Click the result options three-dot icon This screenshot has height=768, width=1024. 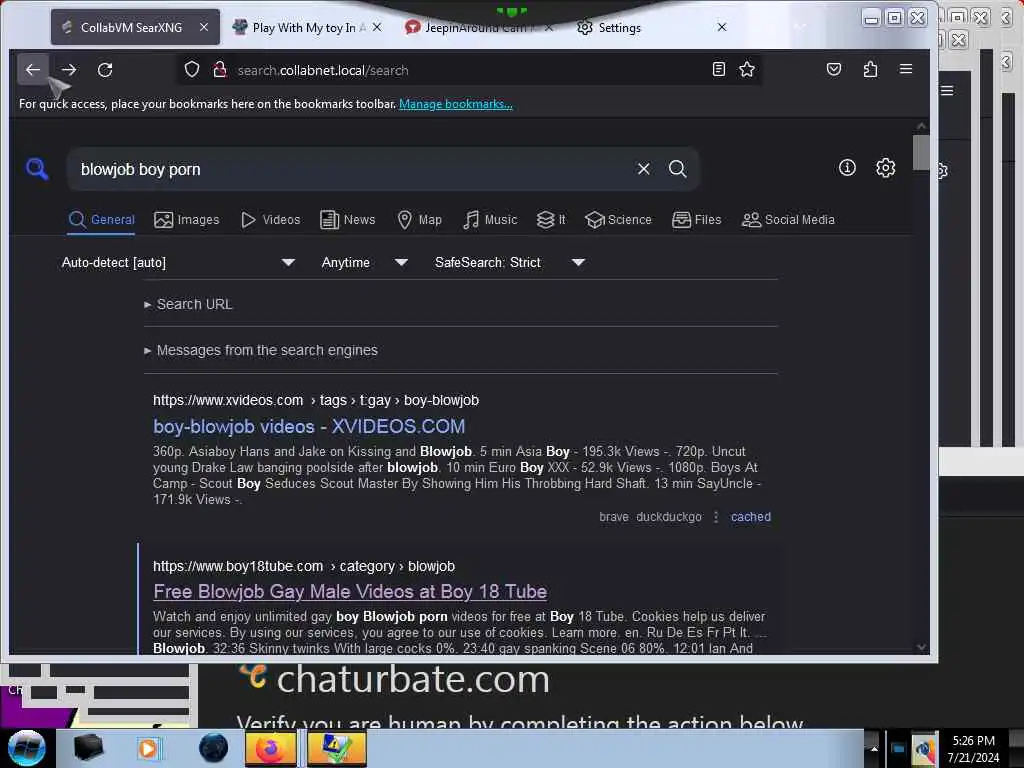(x=716, y=517)
